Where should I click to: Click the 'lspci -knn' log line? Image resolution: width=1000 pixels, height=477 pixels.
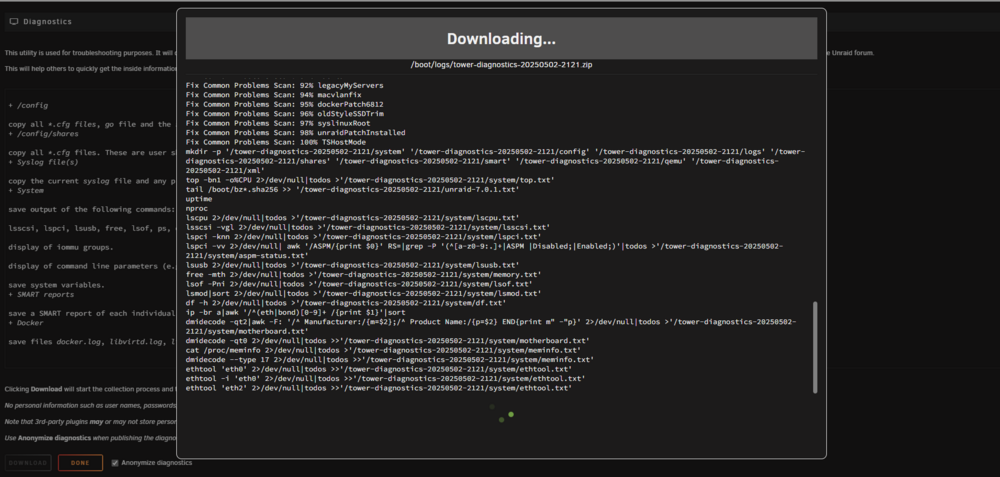click(x=364, y=237)
